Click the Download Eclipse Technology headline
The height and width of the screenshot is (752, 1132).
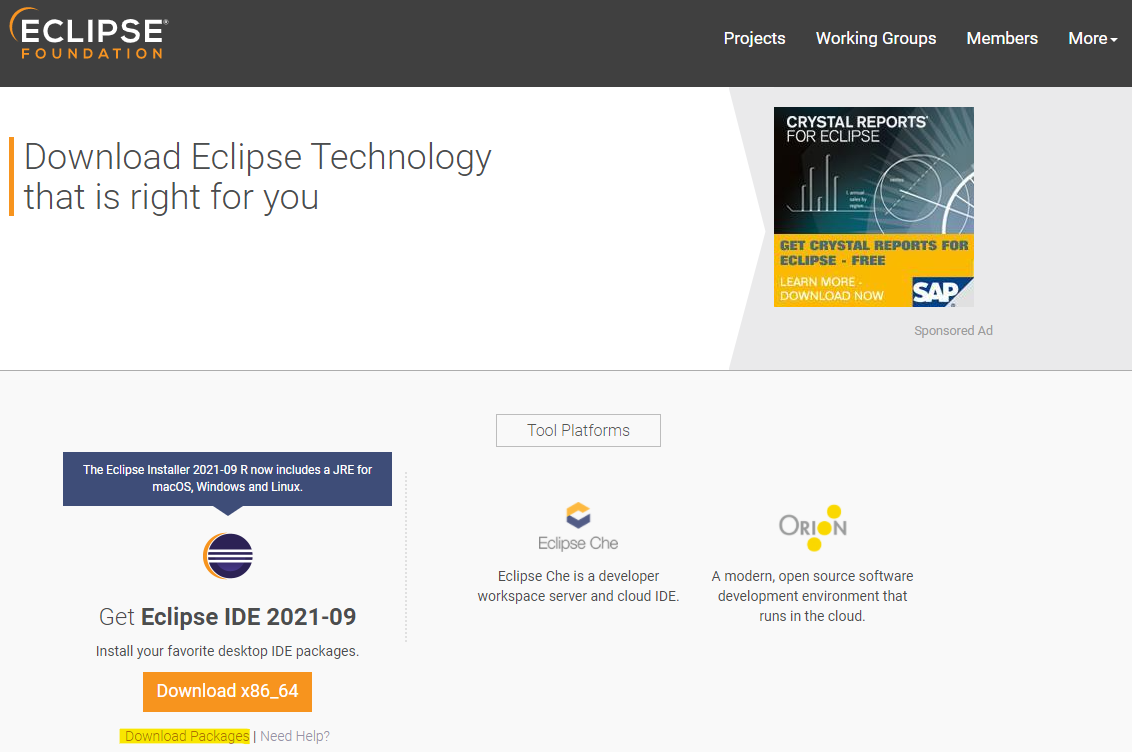(x=258, y=177)
